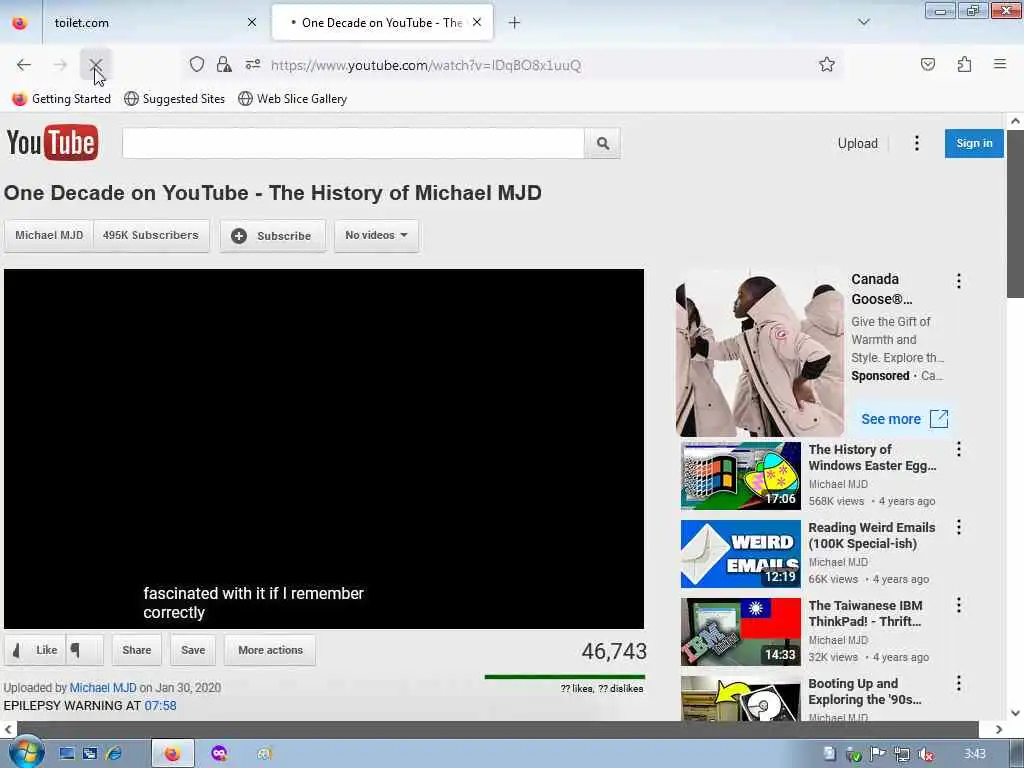Click the taskbar clock showing 3:43

point(975,754)
